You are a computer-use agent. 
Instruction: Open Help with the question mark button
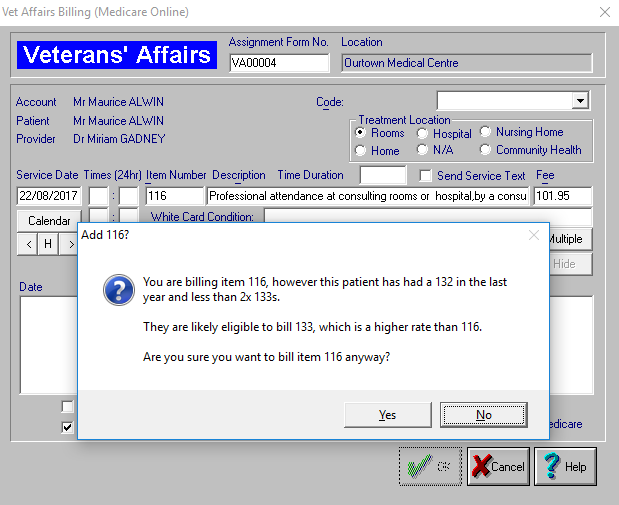pos(565,467)
